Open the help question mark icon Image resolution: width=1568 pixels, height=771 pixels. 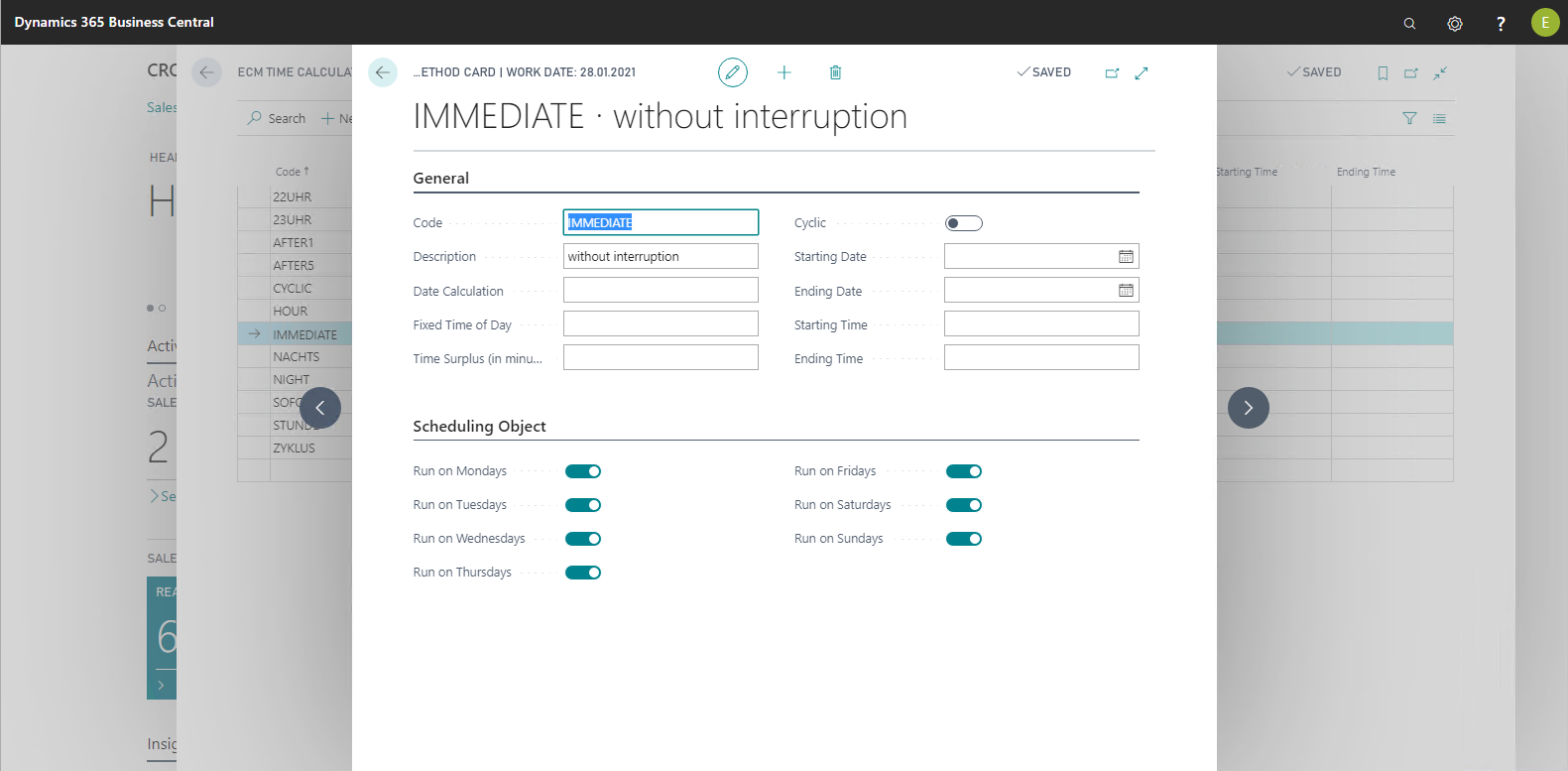click(1501, 23)
